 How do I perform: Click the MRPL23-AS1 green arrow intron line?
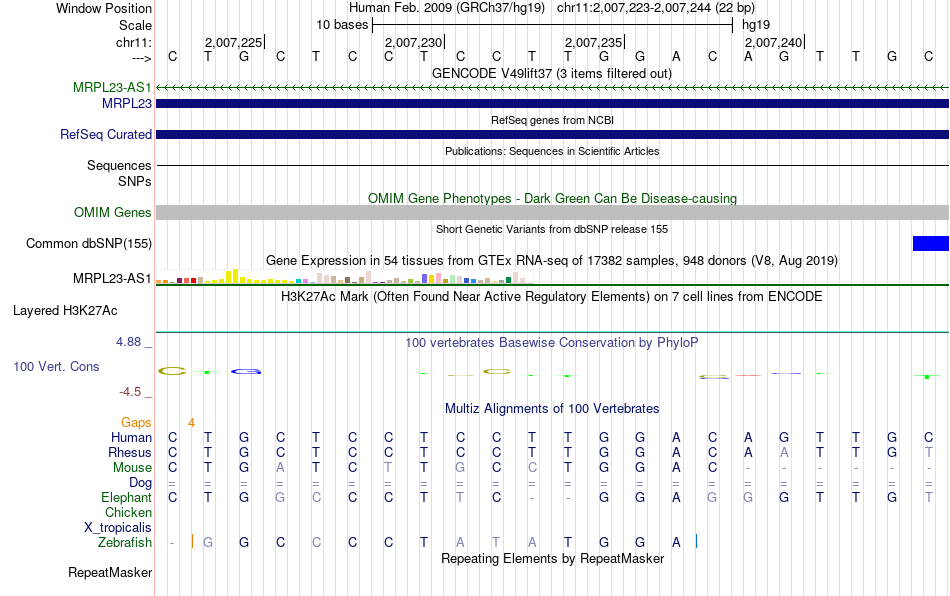[x=552, y=88]
